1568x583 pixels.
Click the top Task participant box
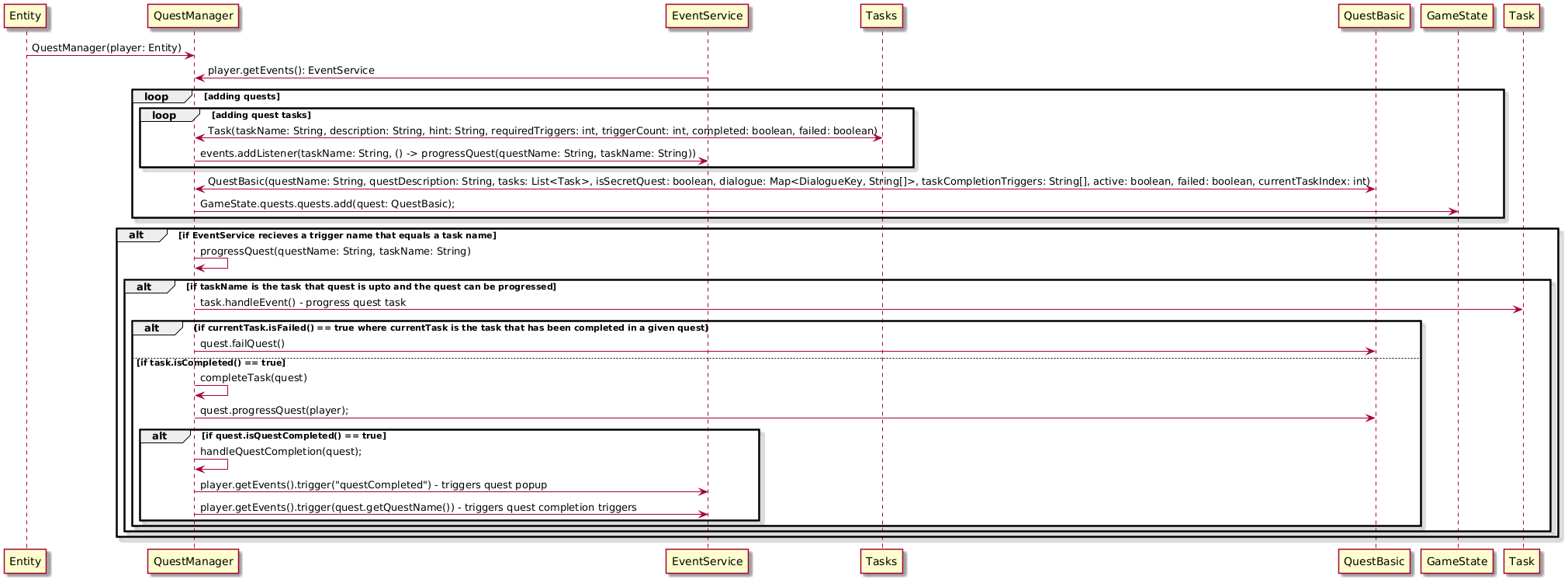(x=1522, y=16)
